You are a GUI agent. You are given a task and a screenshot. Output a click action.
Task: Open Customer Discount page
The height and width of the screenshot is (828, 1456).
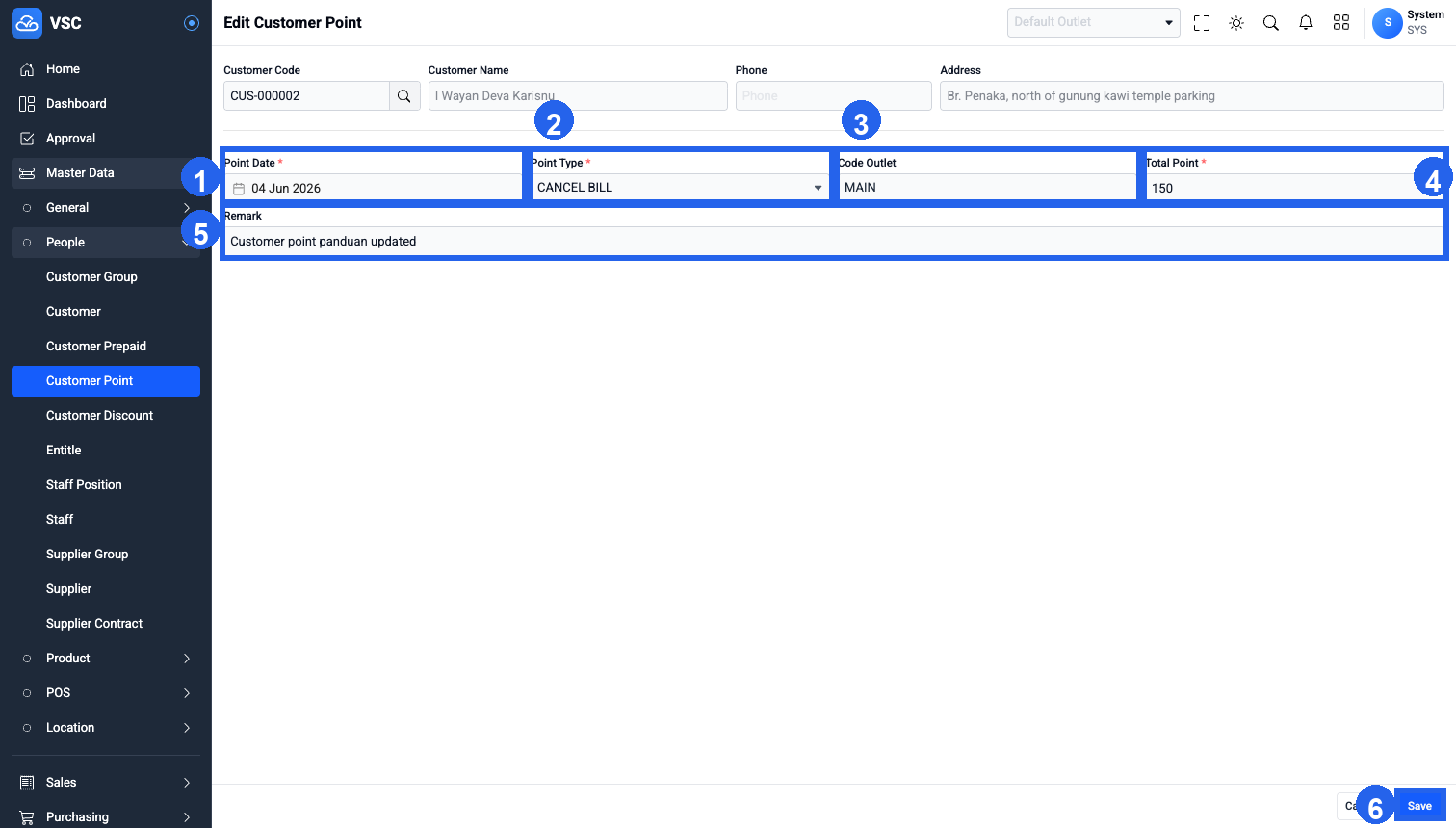click(x=106, y=416)
